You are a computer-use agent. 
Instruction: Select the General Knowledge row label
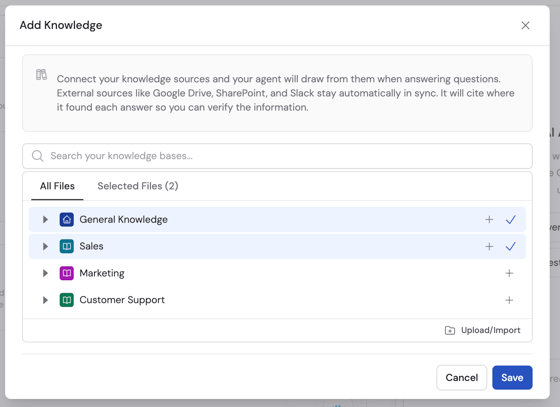click(x=123, y=220)
